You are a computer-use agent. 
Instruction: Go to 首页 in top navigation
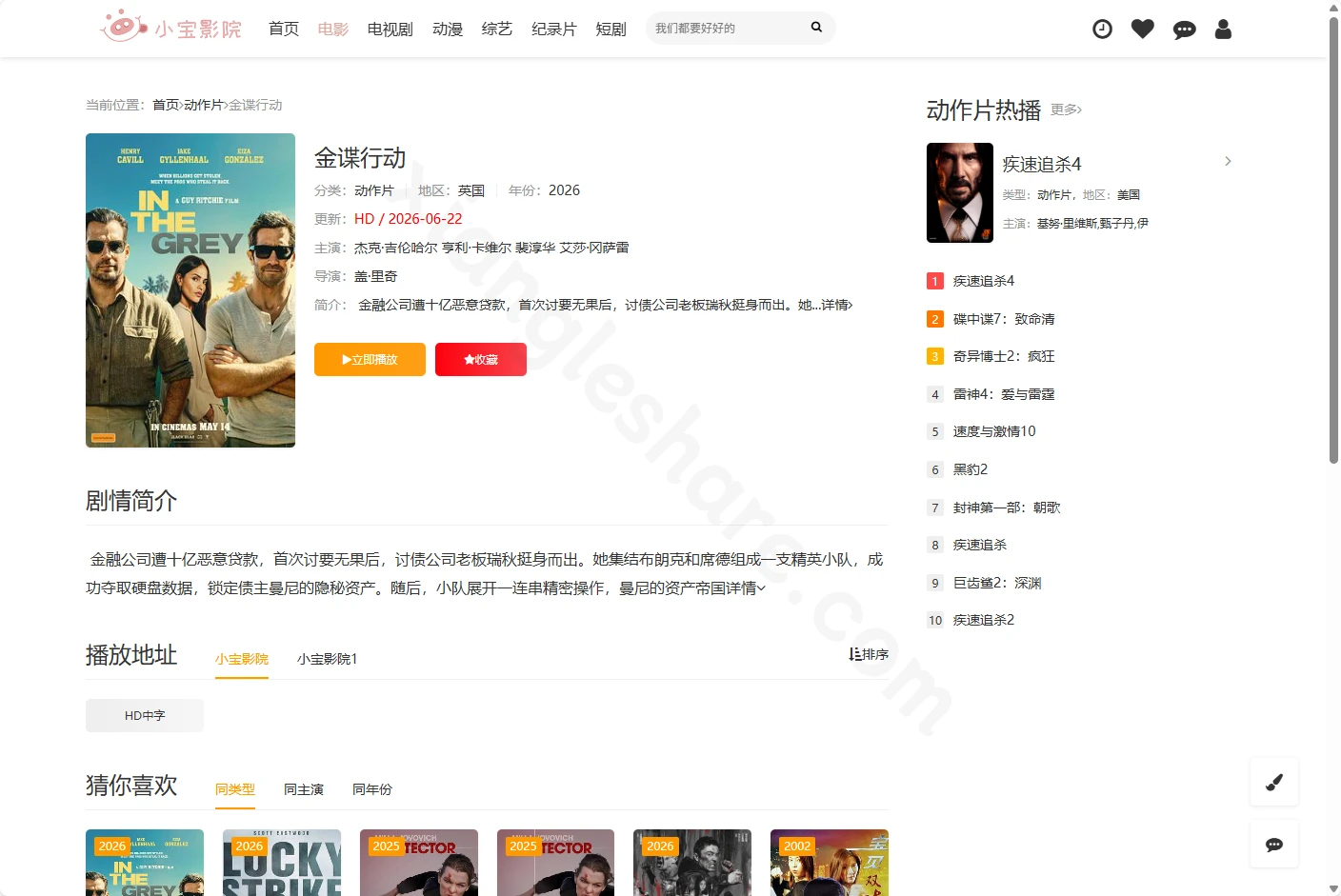click(284, 29)
